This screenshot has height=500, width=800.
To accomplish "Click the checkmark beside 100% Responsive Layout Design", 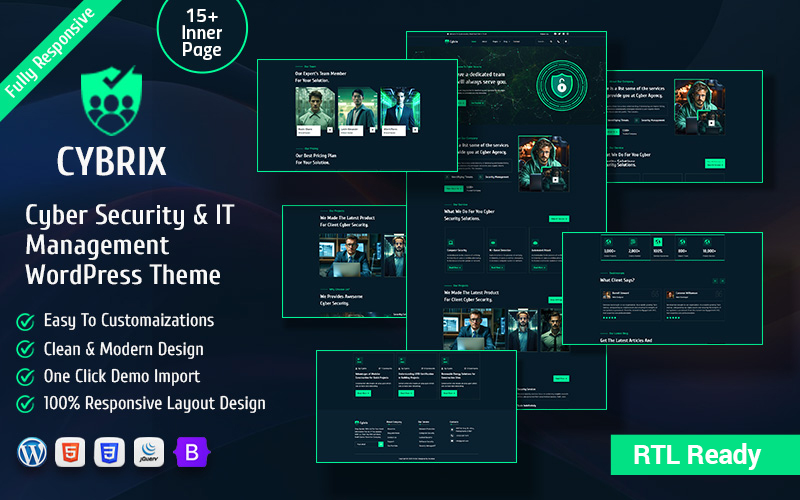I will pyautogui.click(x=25, y=404).
